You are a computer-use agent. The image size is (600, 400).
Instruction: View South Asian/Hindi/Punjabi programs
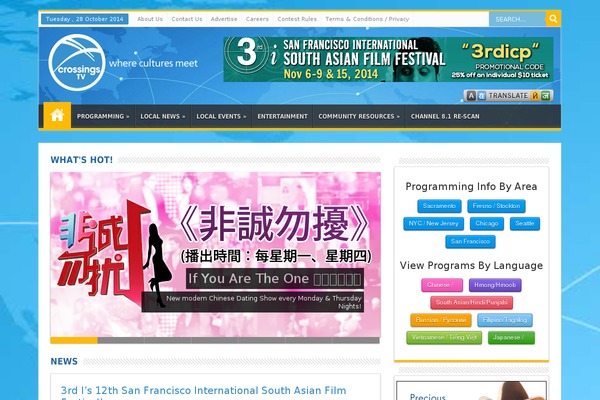click(471, 302)
